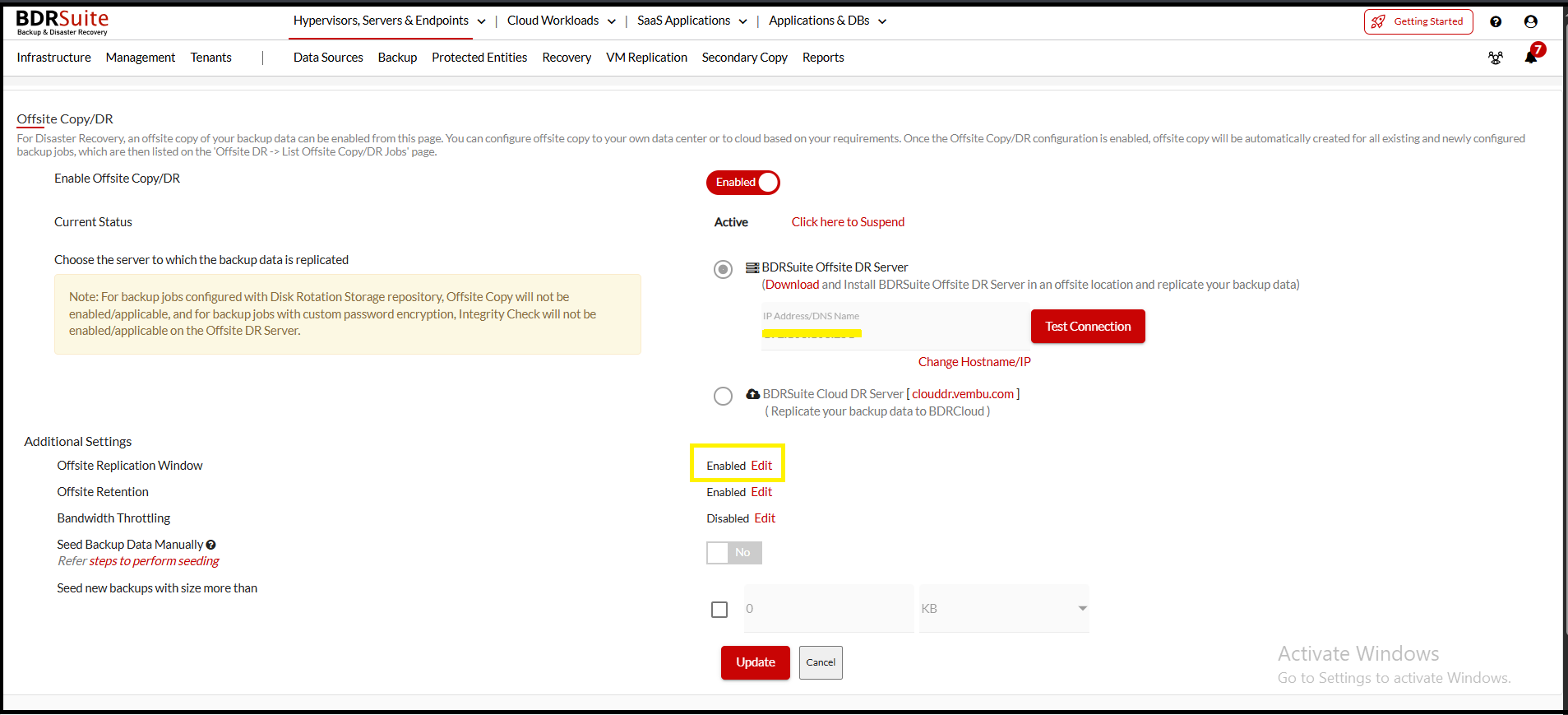Click the Cloud DR Server cloud icon
Screen dimensions: 1568x715
click(752, 394)
